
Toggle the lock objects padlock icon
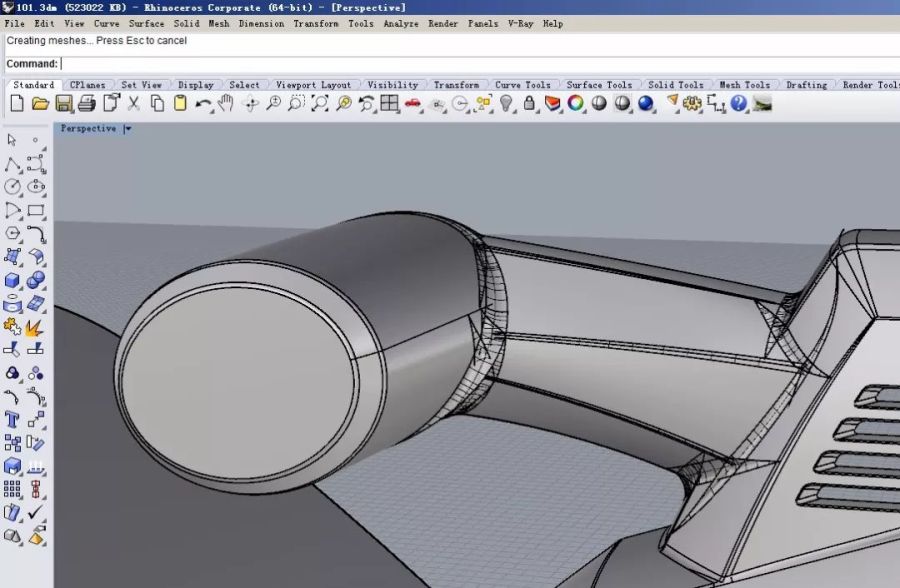[x=529, y=103]
